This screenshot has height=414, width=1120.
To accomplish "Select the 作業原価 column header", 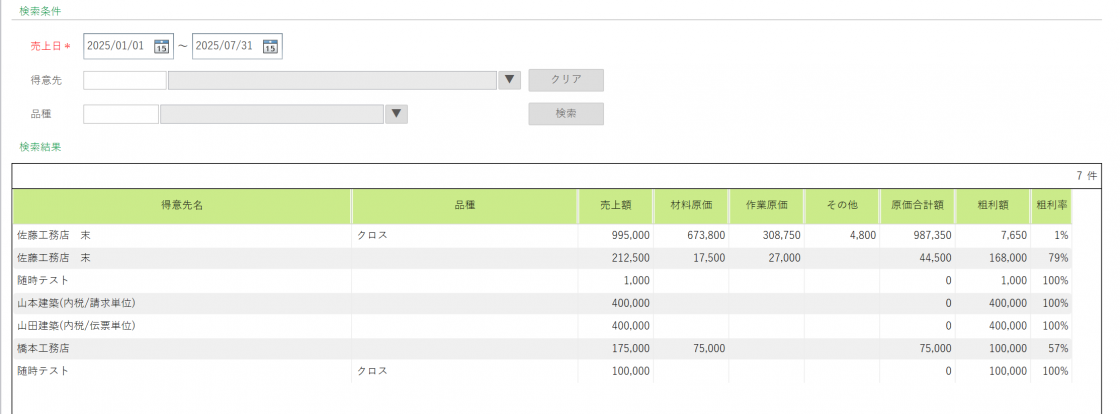I will (x=767, y=205).
